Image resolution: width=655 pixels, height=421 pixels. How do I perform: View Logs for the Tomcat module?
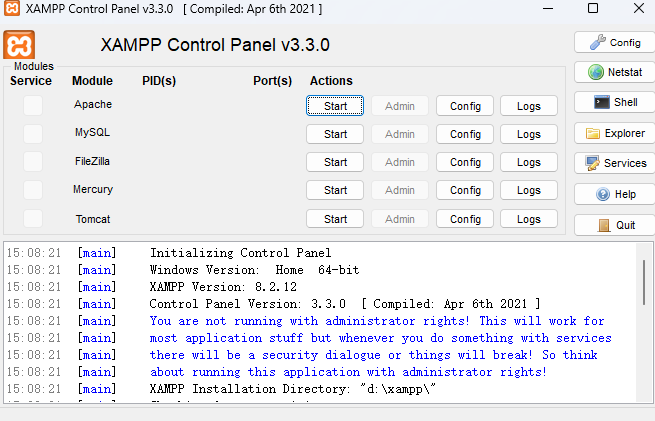pos(529,218)
